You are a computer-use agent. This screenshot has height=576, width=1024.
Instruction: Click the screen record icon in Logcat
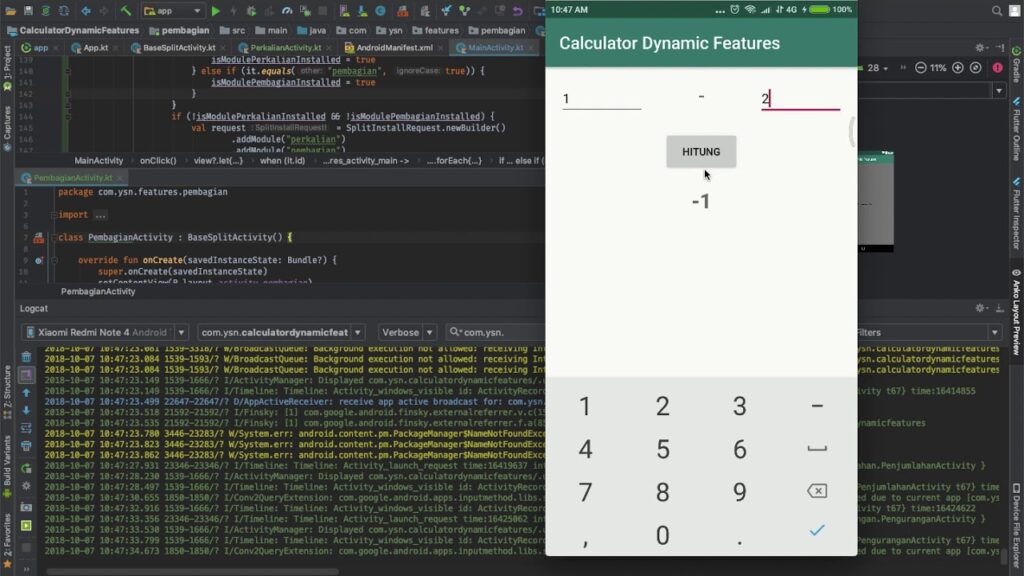pyautogui.click(x=26, y=526)
